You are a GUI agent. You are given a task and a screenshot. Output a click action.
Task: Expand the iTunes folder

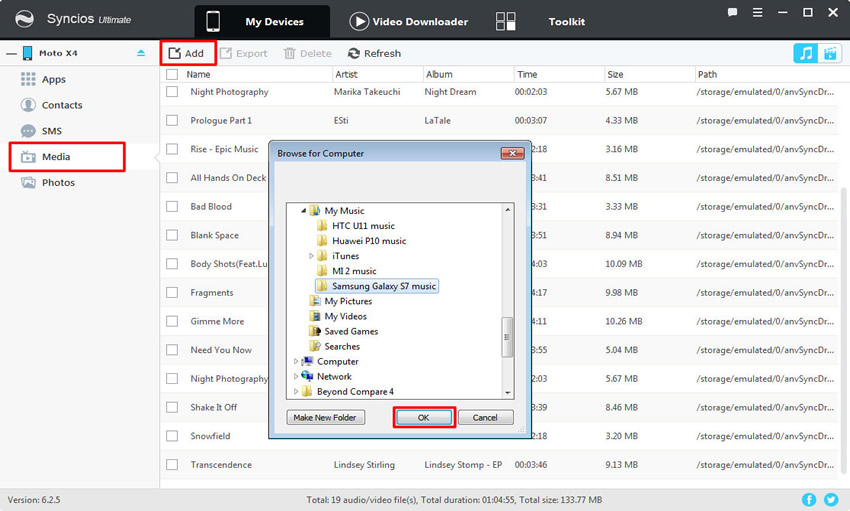click(311, 256)
